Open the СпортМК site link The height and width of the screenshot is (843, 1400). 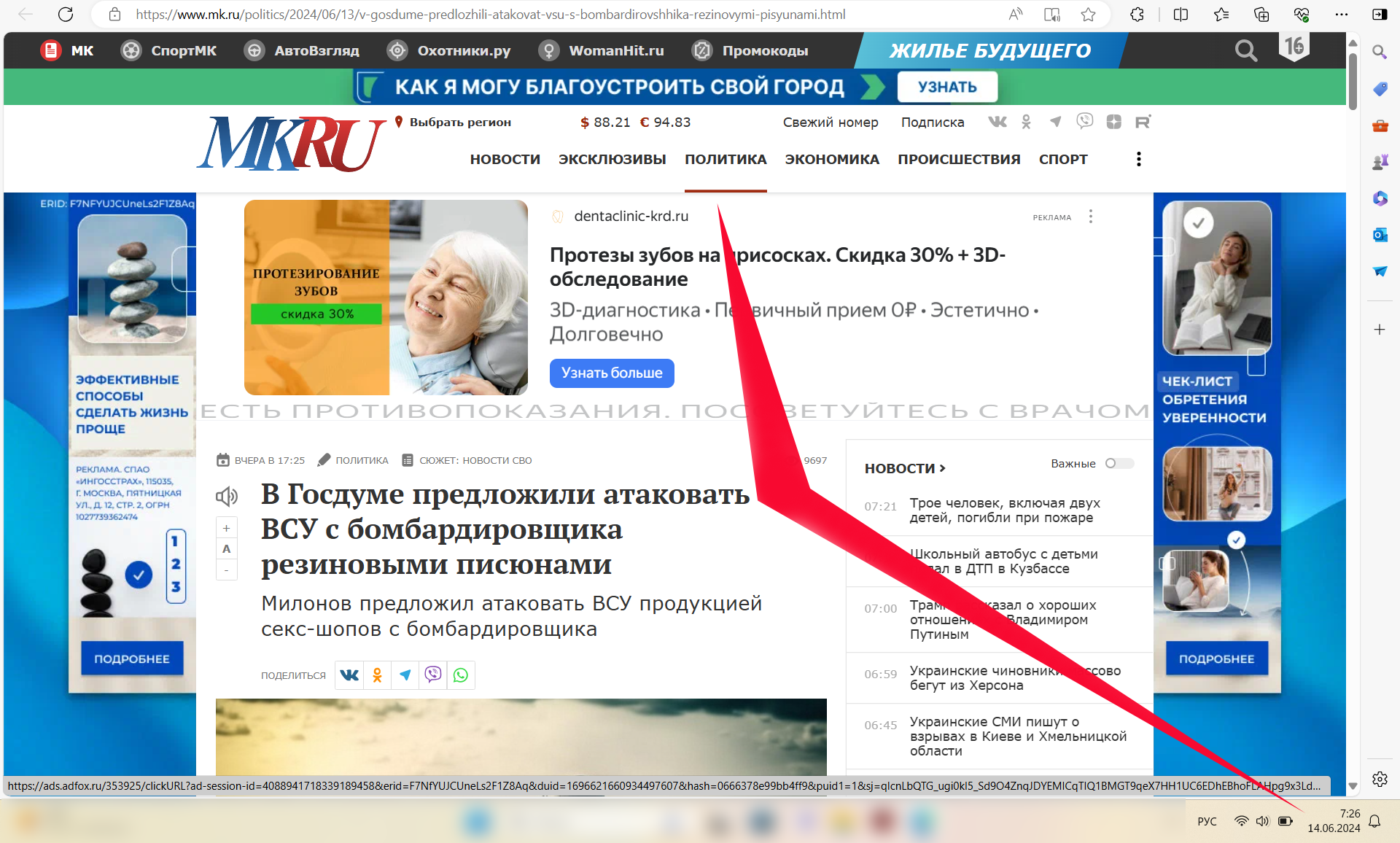click(x=169, y=50)
